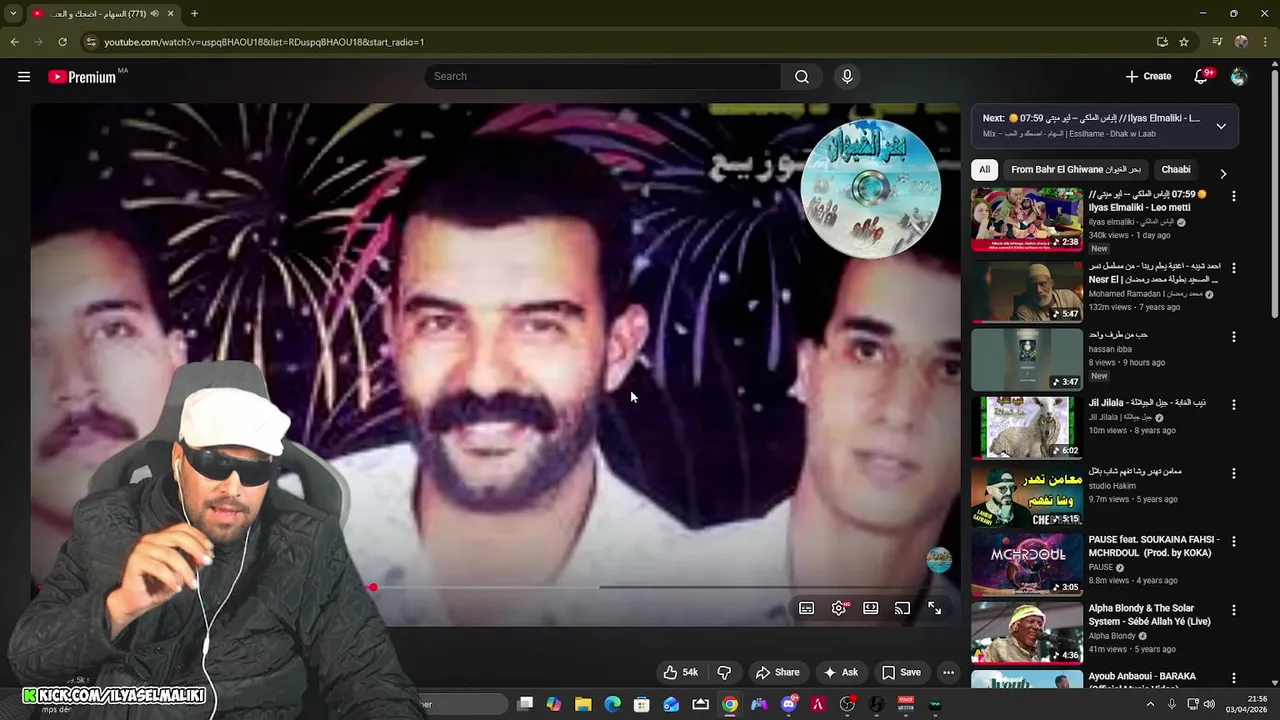The height and width of the screenshot is (720, 1280).
Task: Open the YouTube guide hamburger menu
Action: click(24, 76)
